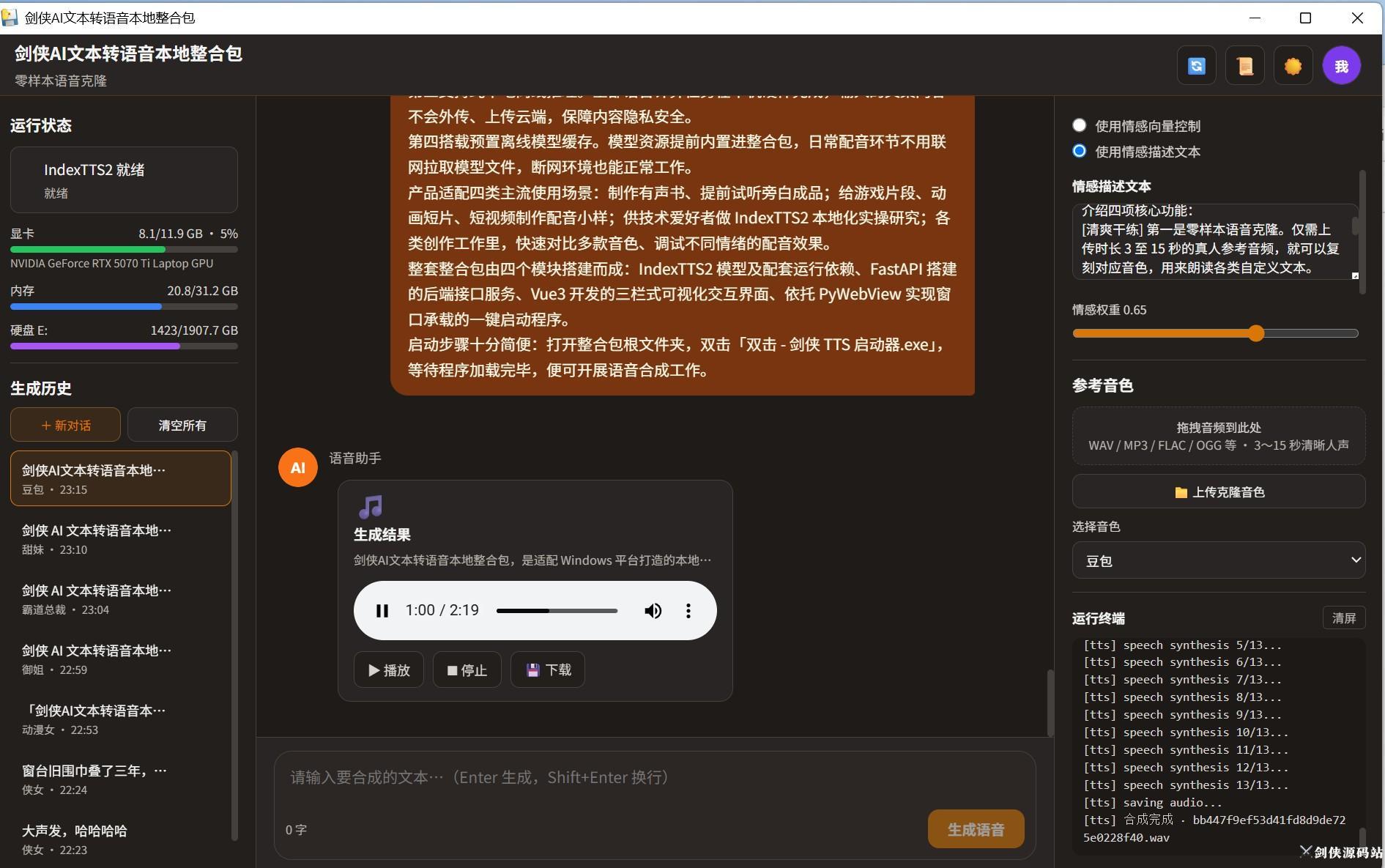Adjust the 情感权重 slider
Image resolution: width=1385 pixels, height=868 pixels.
(x=1215, y=333)
